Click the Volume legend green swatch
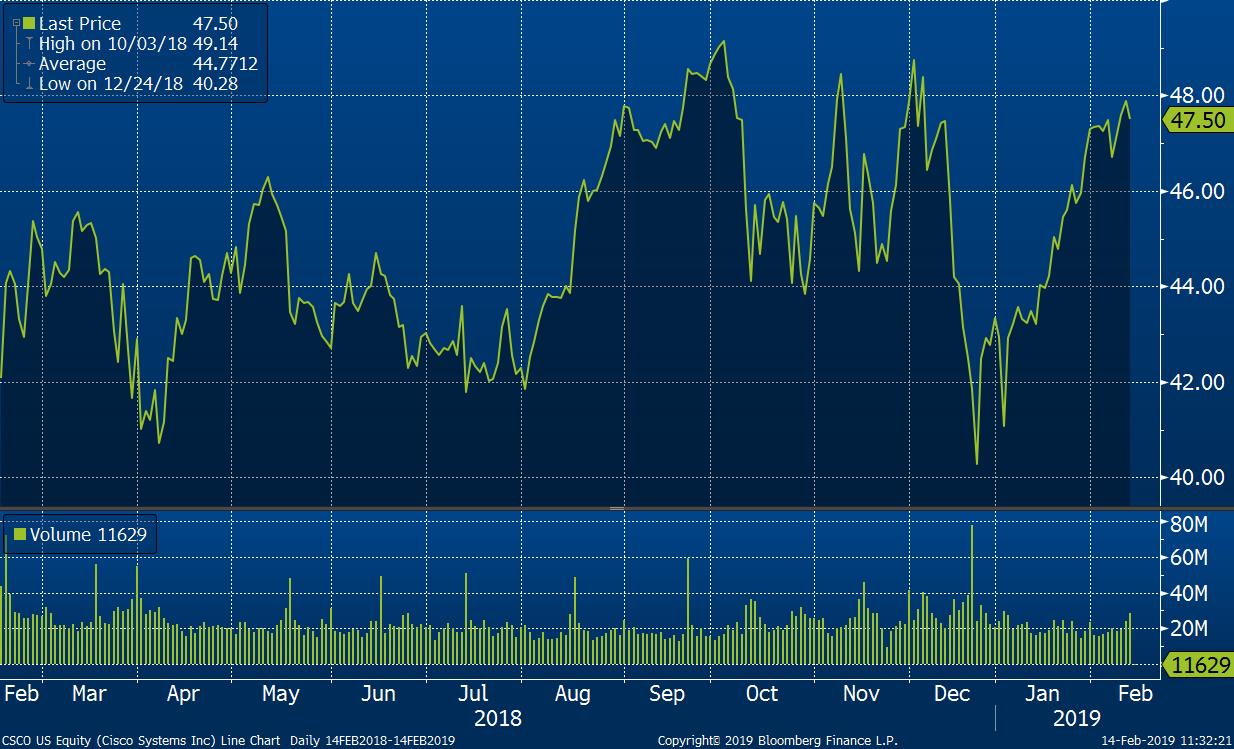1234x749 pixels. tap(19, 534)
